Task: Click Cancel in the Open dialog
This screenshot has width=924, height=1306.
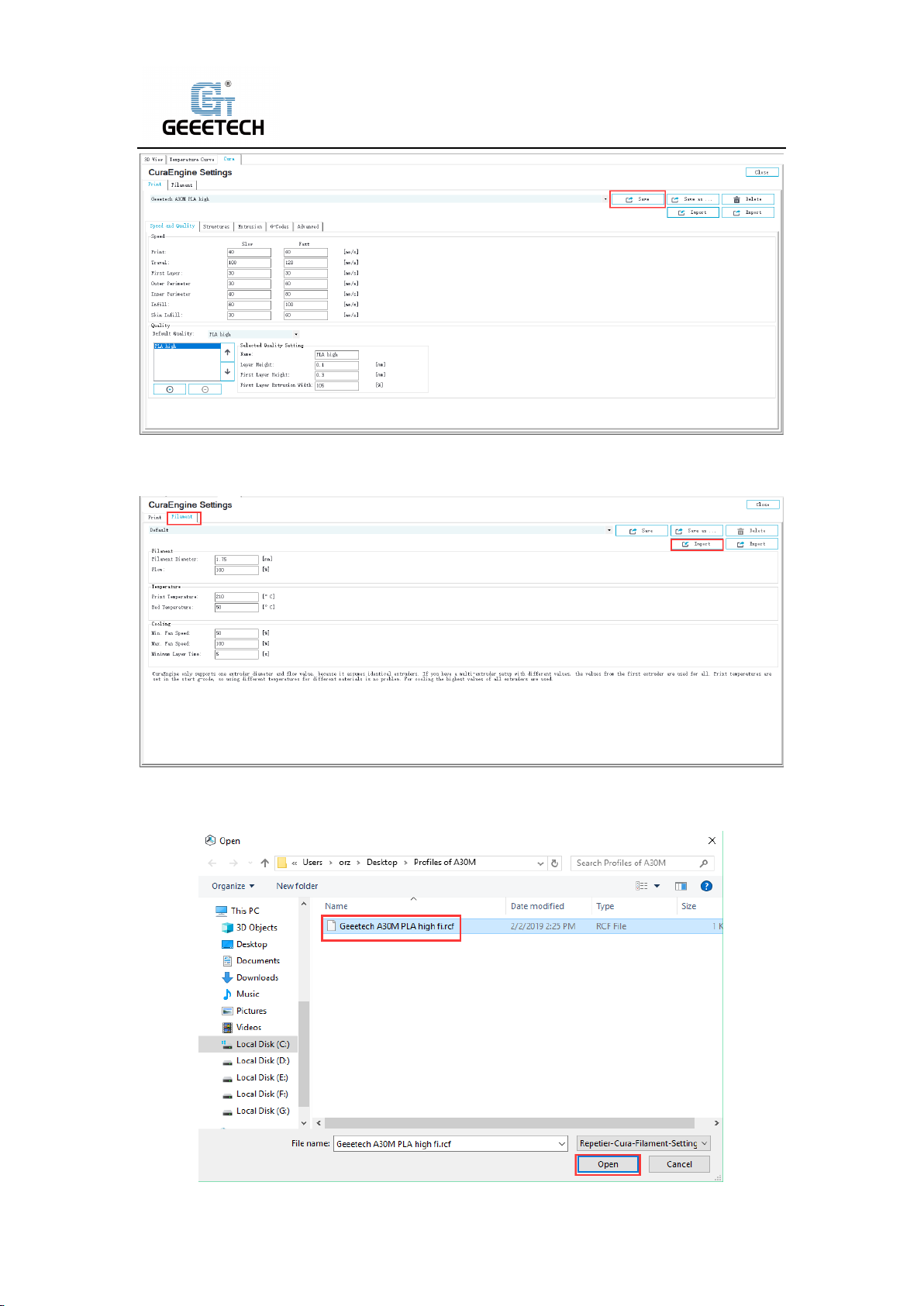Action: coord(679,1164)
